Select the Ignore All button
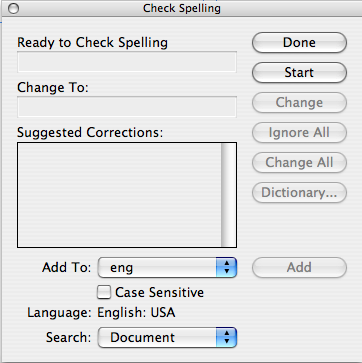 point(299,132)
